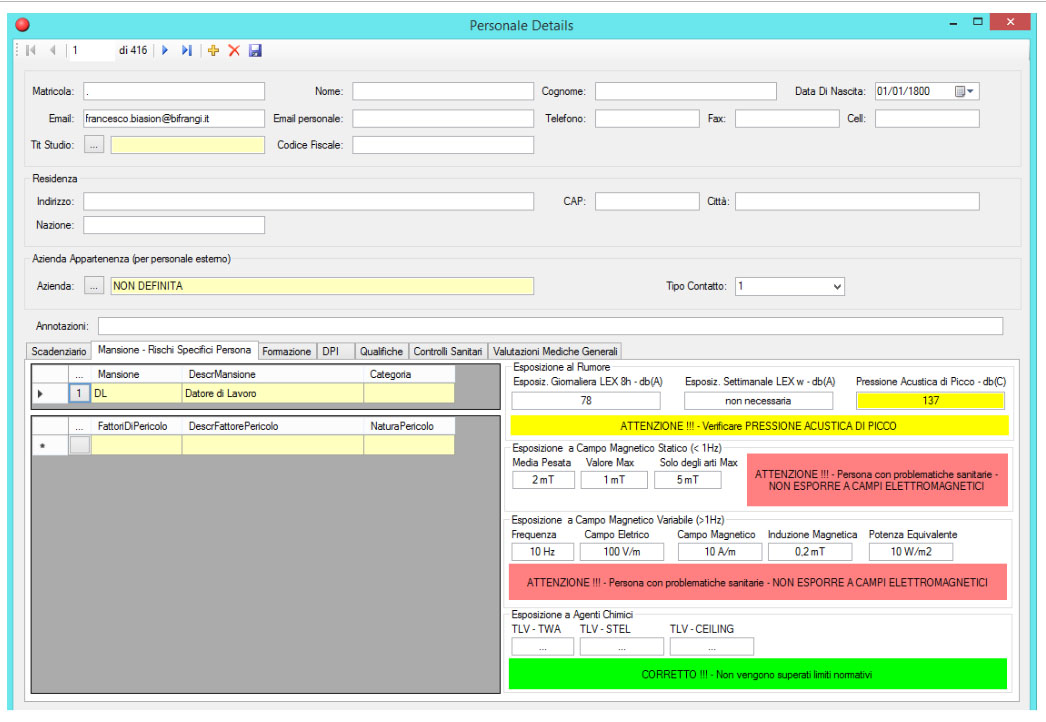Open Valutazioni Mediche Generali tab
The width and height of the screenshot is (1046, 722).
click(555, 351)
